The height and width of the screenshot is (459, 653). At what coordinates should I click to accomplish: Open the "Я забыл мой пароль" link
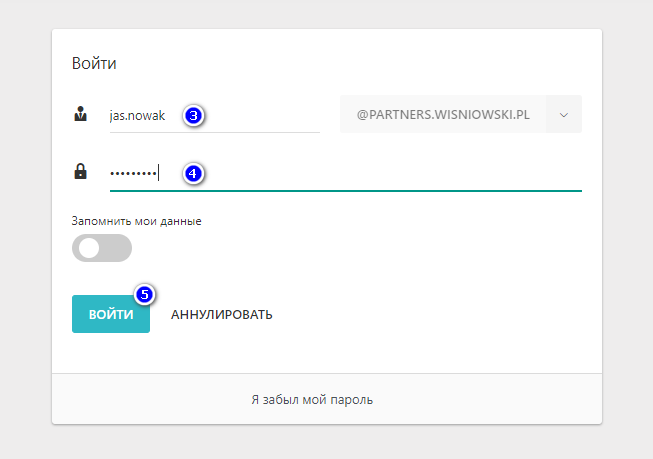326,399
